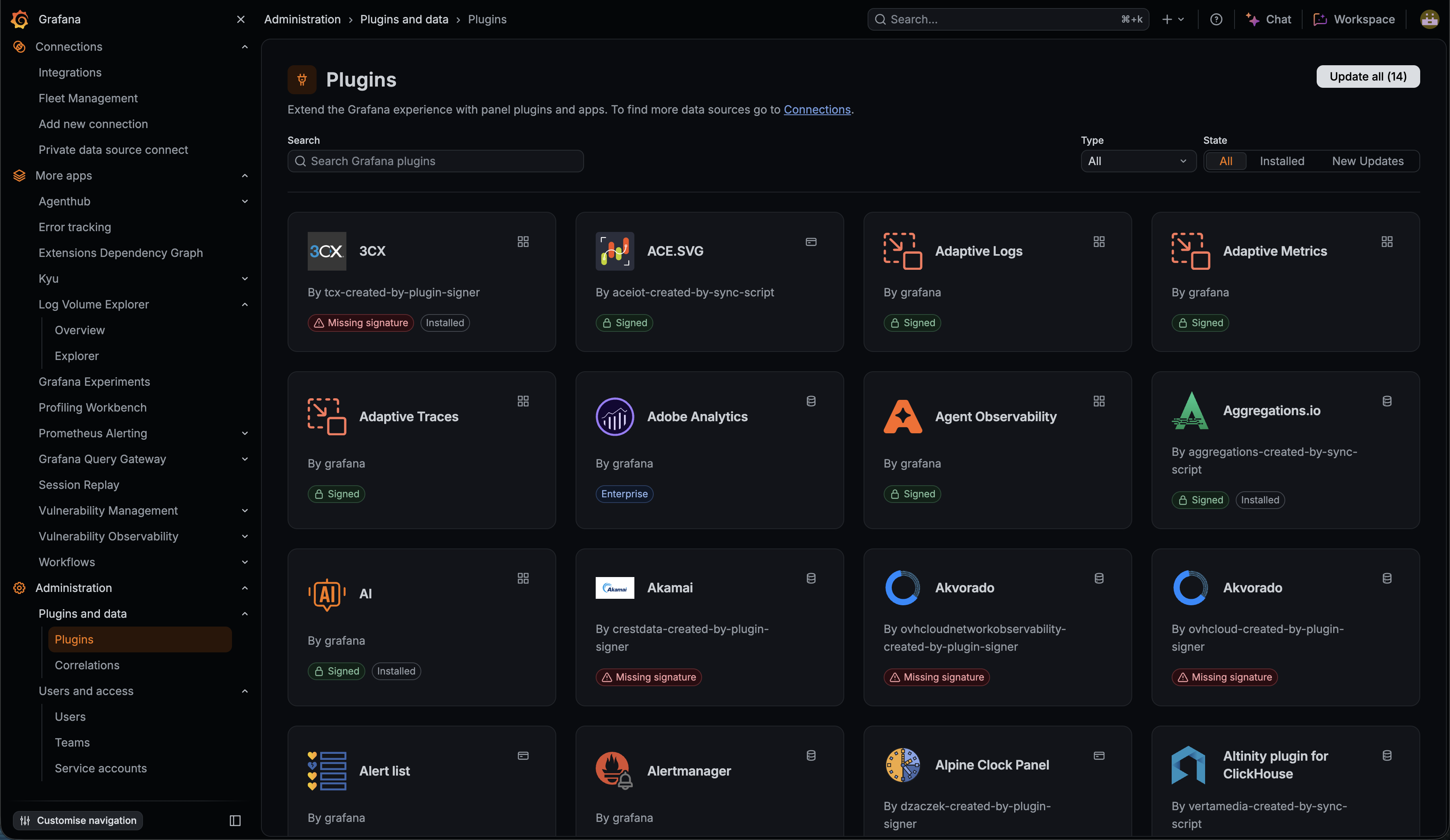Open Integrations in the sidebar

tap(70, 72)
